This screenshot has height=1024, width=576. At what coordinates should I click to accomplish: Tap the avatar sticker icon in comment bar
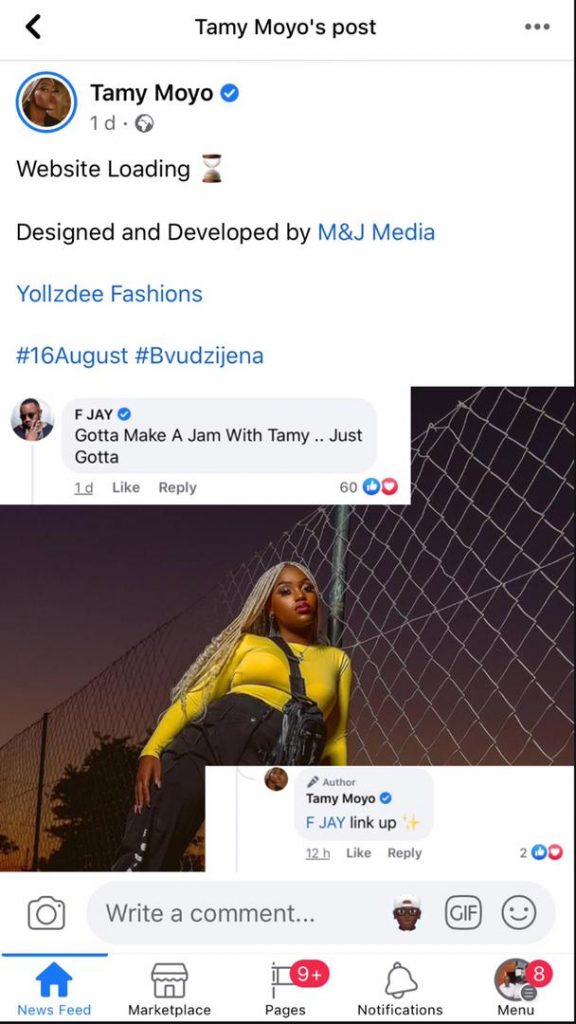[x=408, y=912]
